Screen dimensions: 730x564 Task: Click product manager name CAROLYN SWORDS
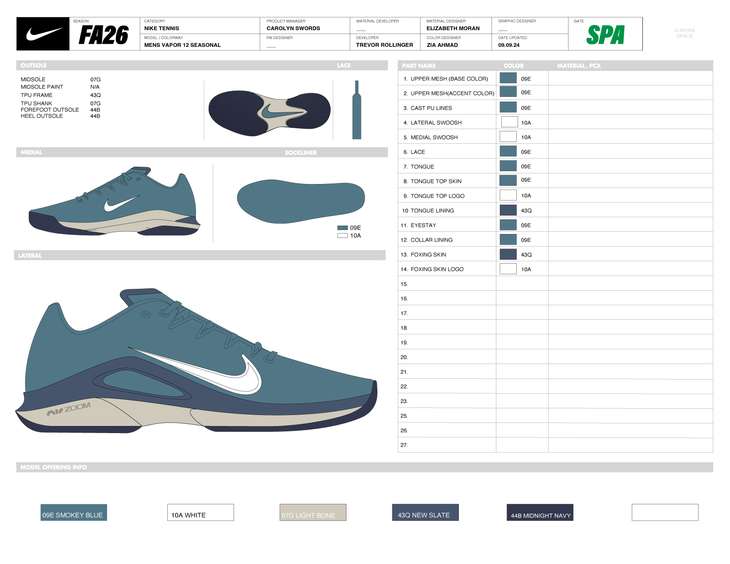click(x=293, y=28)
